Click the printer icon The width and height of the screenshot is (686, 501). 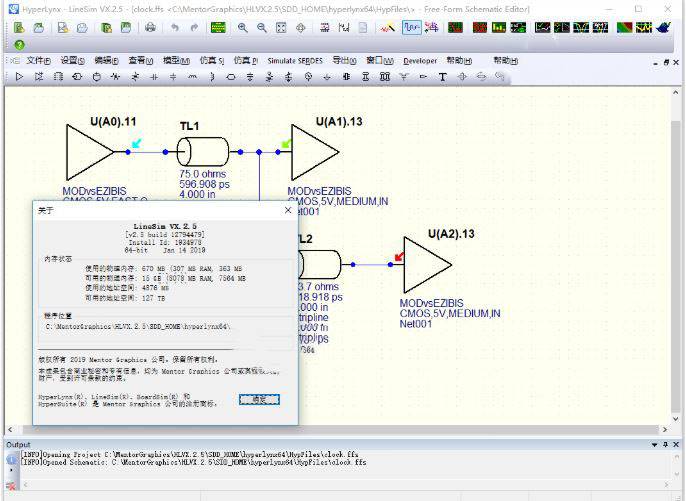pyautogui.click(x=150, y=28)
